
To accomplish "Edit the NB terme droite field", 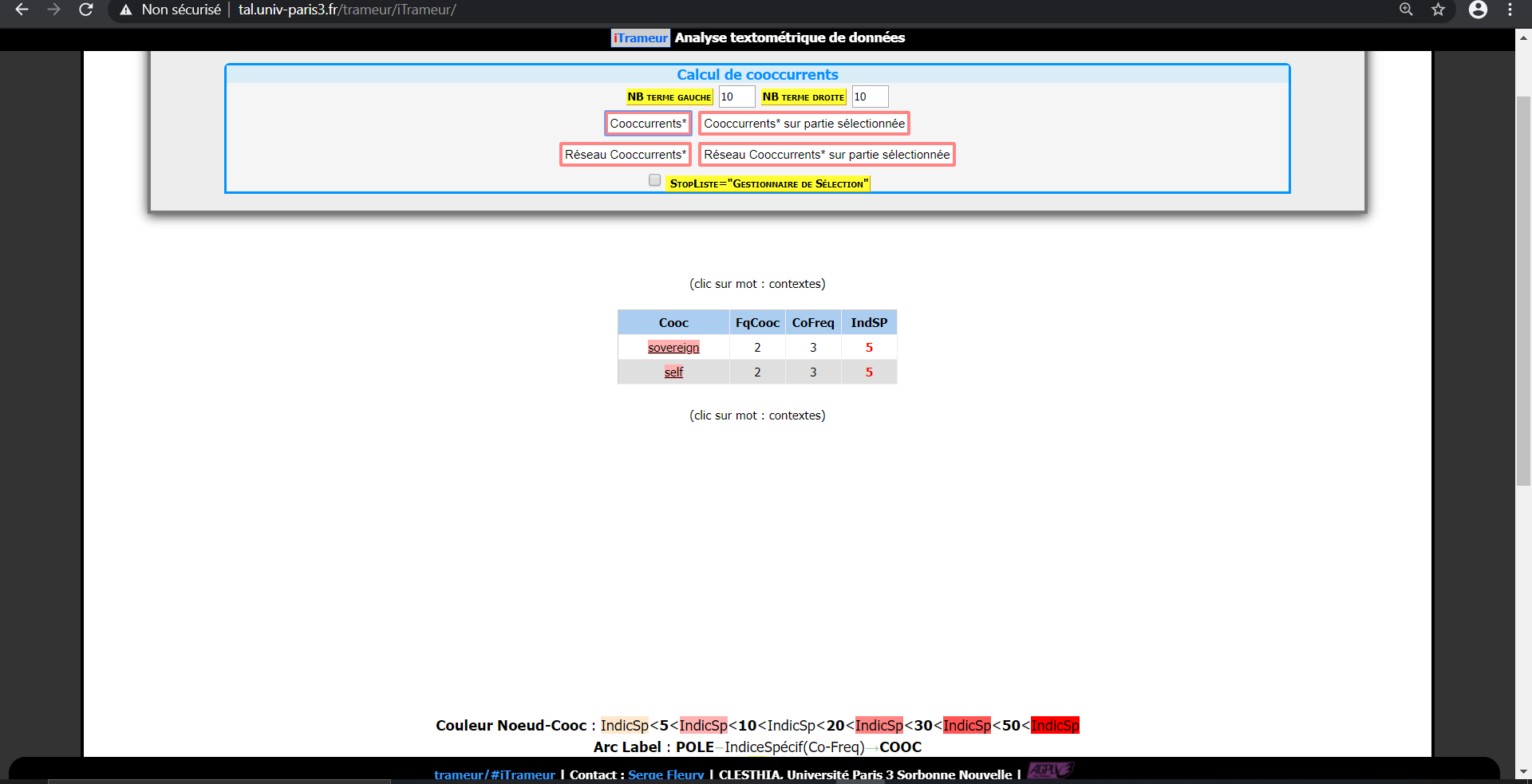I will click(870, 97).
